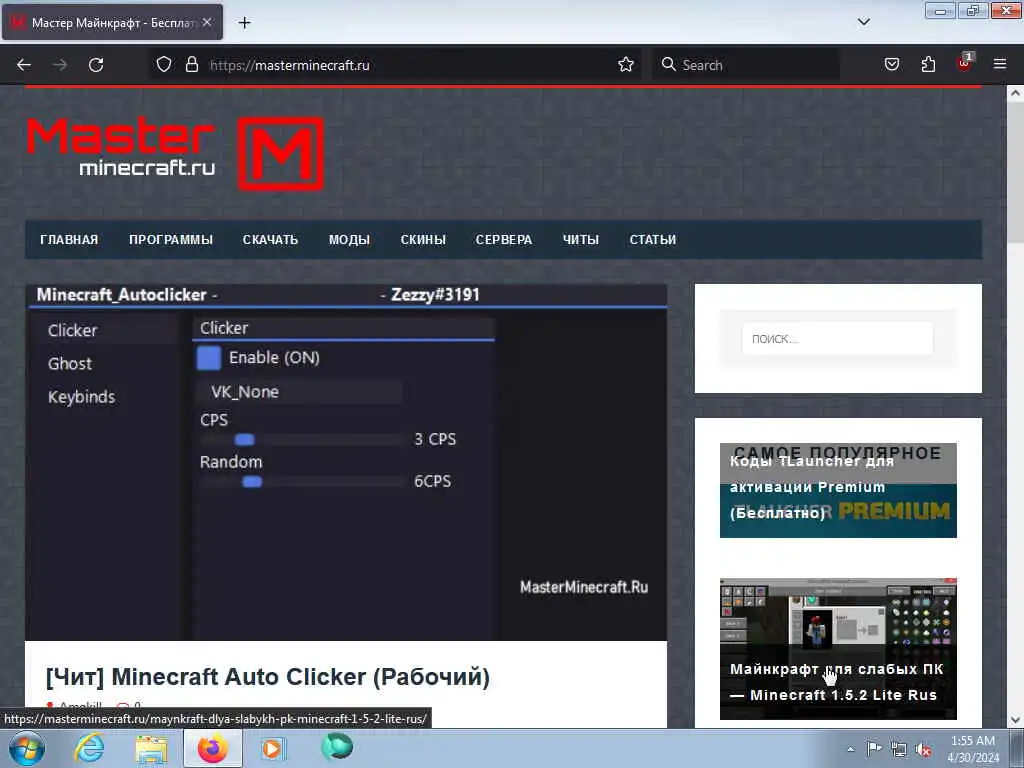The height and width of the screenshot is (768, 1024).
Task: Click the page scrollbar down arrow
Action: pyautogui.click(x=1015, y=720)
